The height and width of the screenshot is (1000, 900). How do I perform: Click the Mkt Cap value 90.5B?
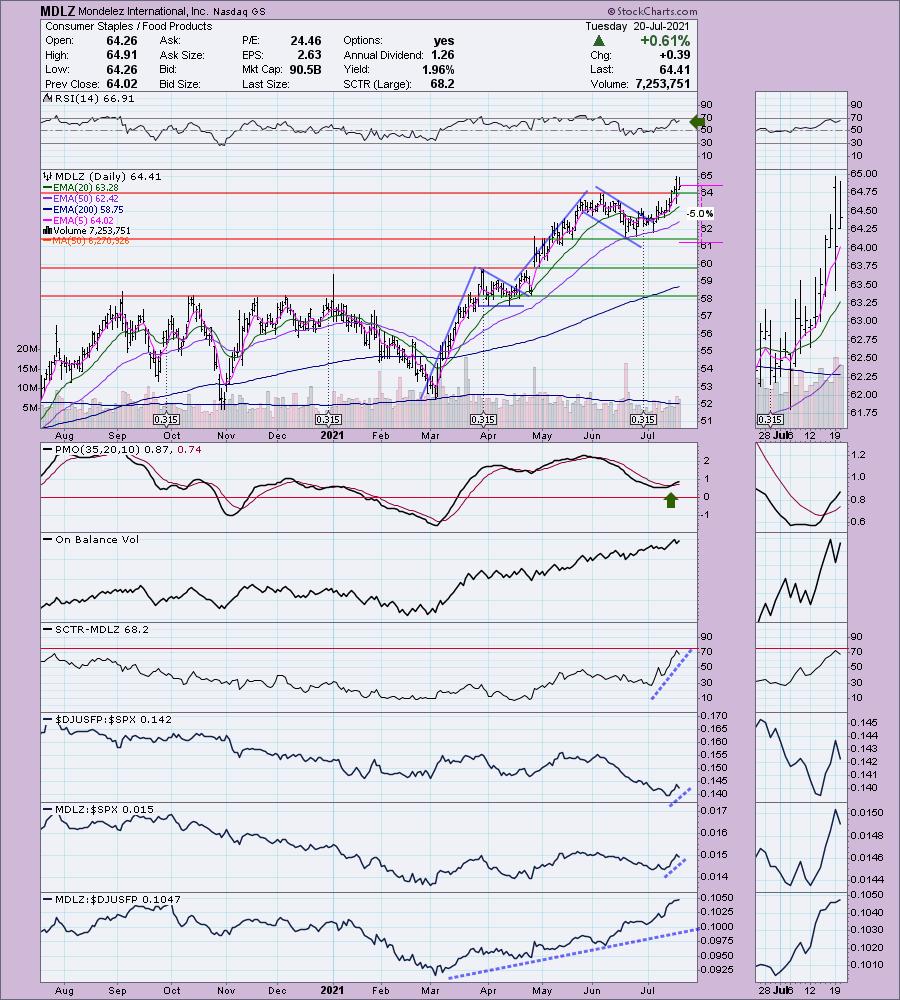pos(304,69)
